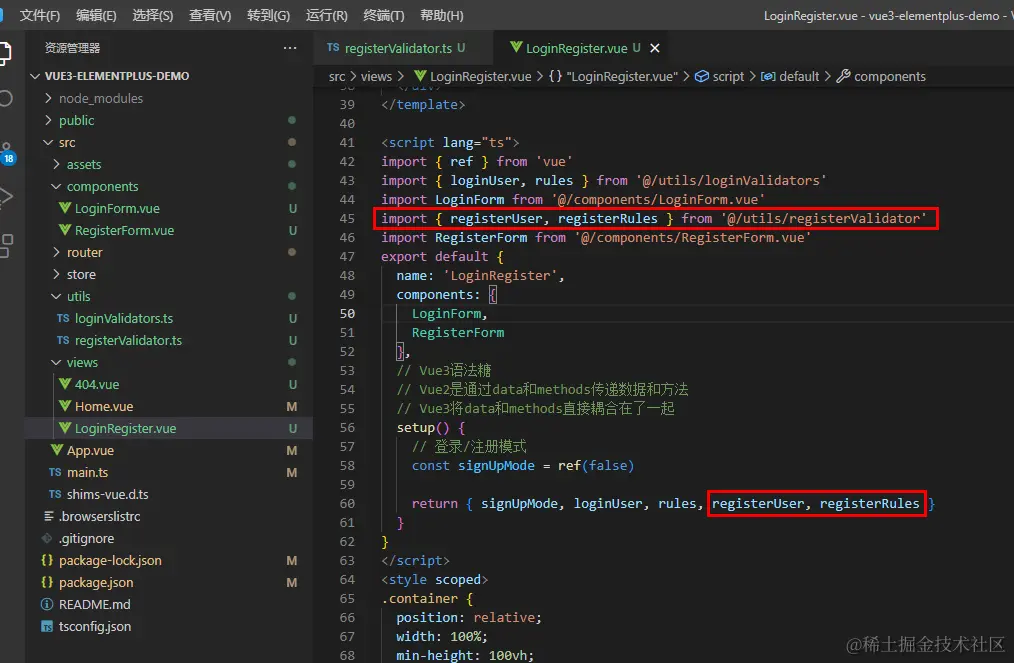
Task: Select the LoginRegister.vue editor tab
Action: pyautogui.click(x=583, y=49)
